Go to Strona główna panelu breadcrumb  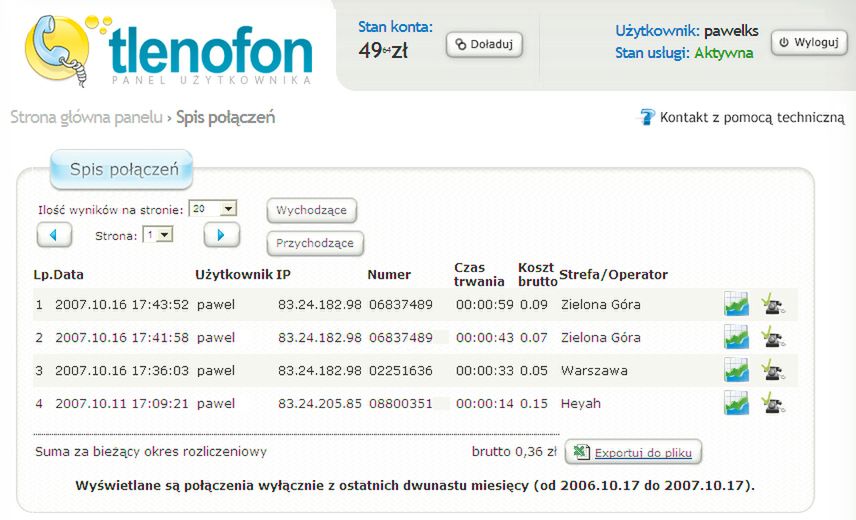[85, 118]
